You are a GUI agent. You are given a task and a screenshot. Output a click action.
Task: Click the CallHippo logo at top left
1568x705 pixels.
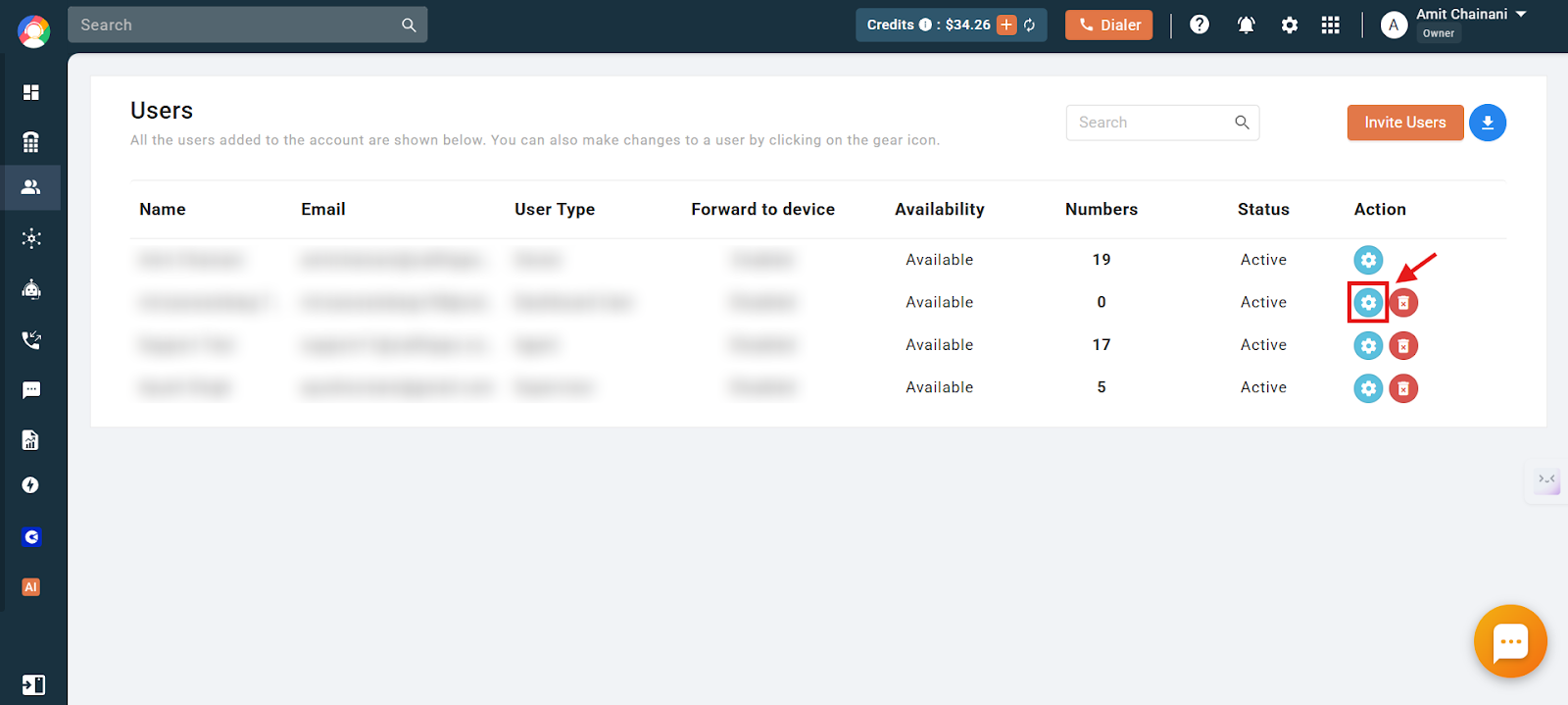pyautogui.click(x=33, y=31)
